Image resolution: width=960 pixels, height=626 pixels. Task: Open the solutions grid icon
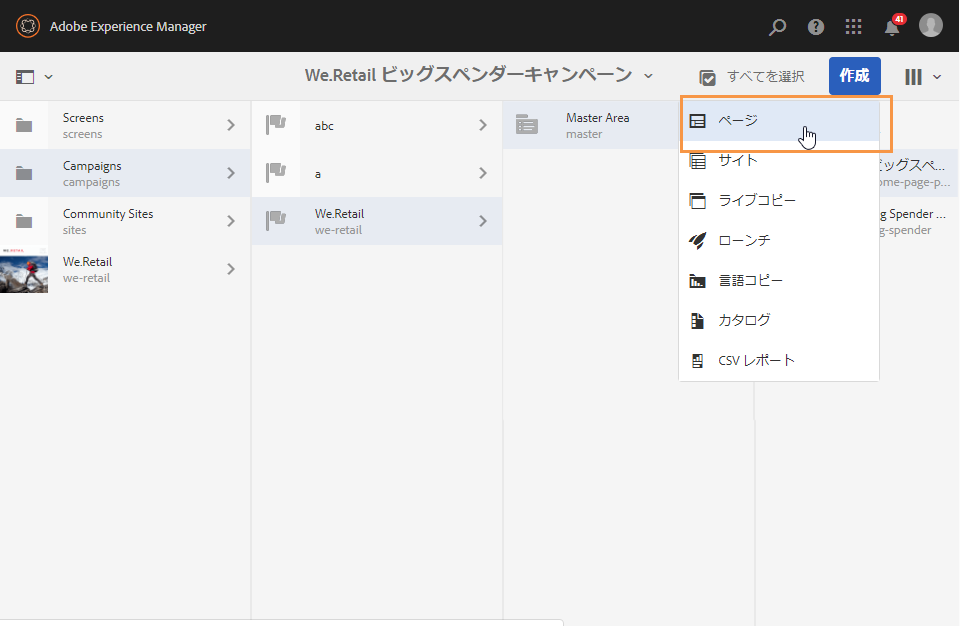point(853,26)
